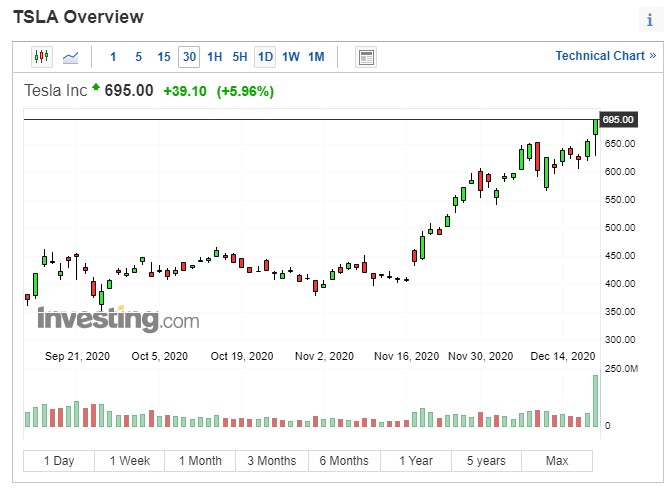Open the Technical Chart link
This screenshot has height=492, width=667.
point(606,56)
